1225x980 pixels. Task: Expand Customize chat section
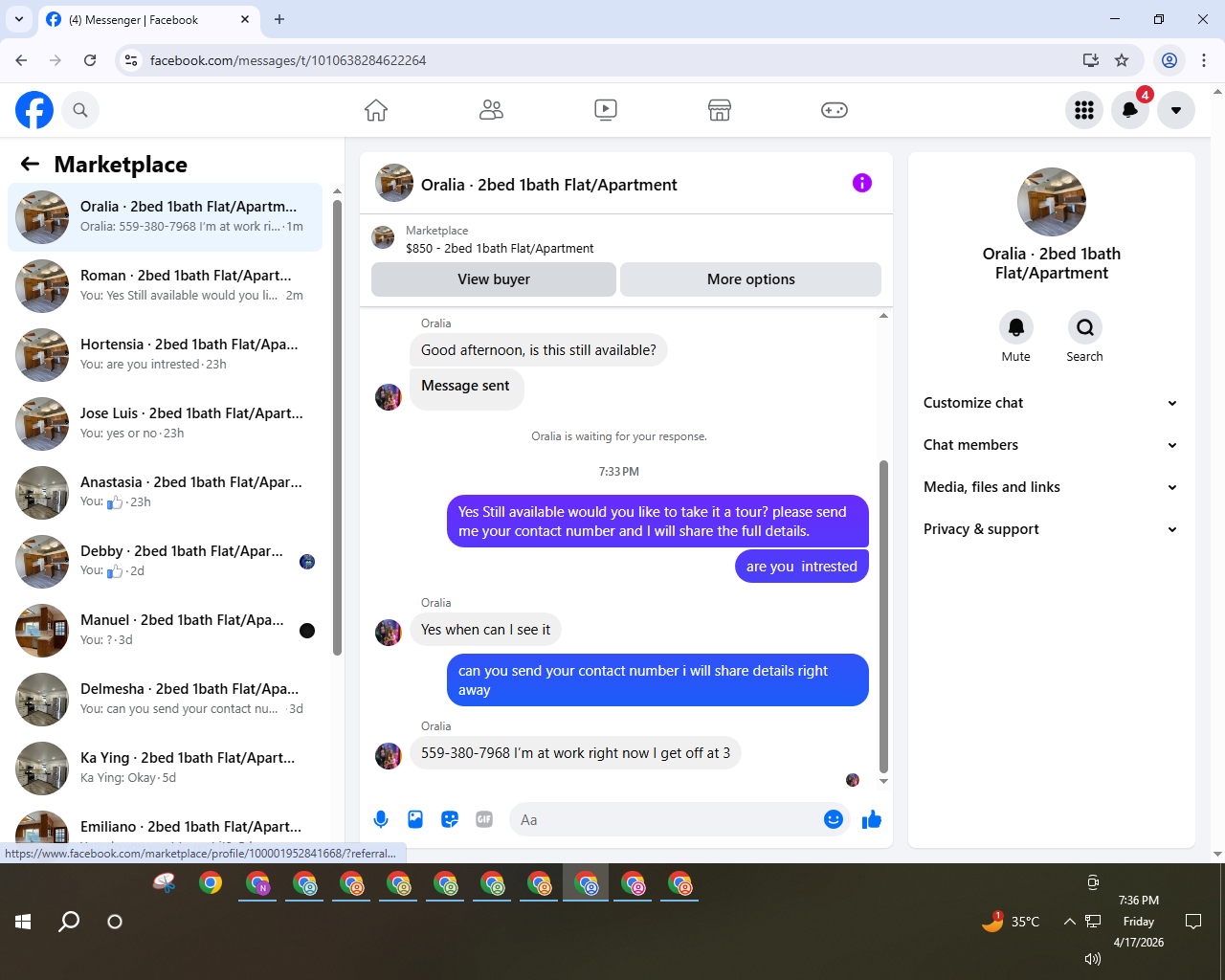click(1051, 403)
